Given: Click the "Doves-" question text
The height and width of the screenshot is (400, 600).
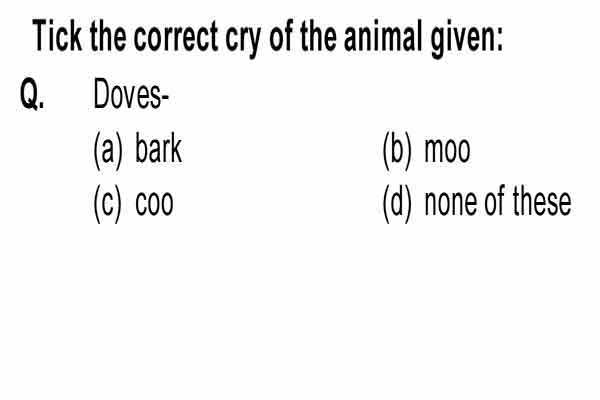Looking at the screenshot, I should [x=131, y=94].
